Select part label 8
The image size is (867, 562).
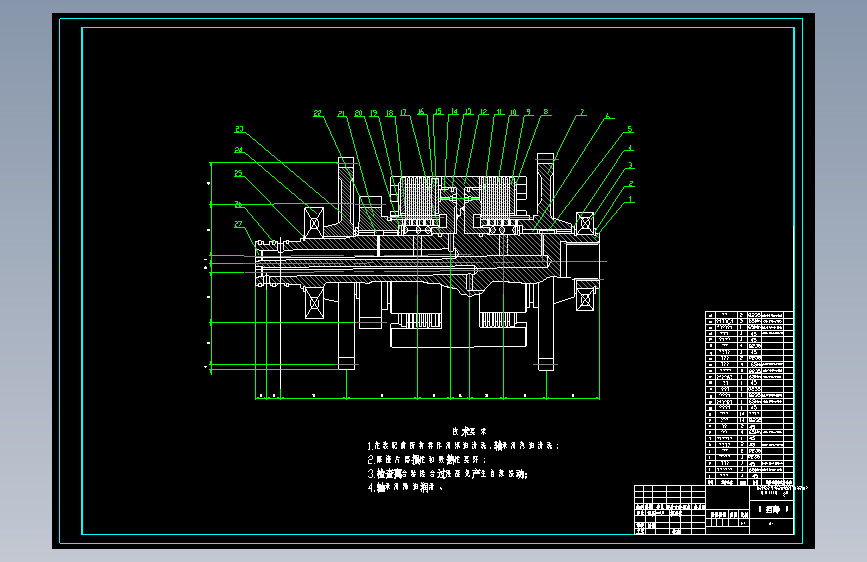tap(546, 112)
